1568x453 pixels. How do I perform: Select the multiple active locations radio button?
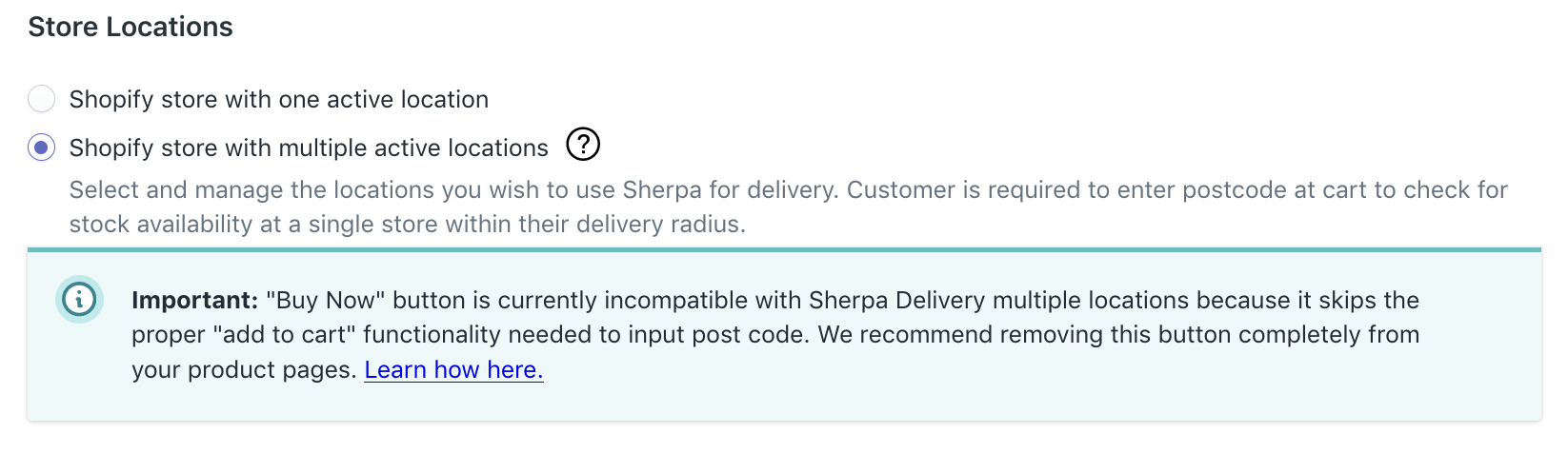[42, 148]
